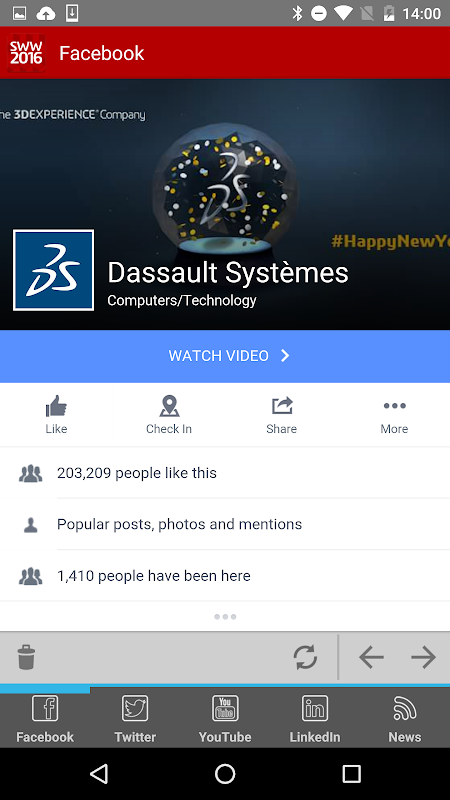Open Popular posts, photos and mentions

click(x=225, y=524)
